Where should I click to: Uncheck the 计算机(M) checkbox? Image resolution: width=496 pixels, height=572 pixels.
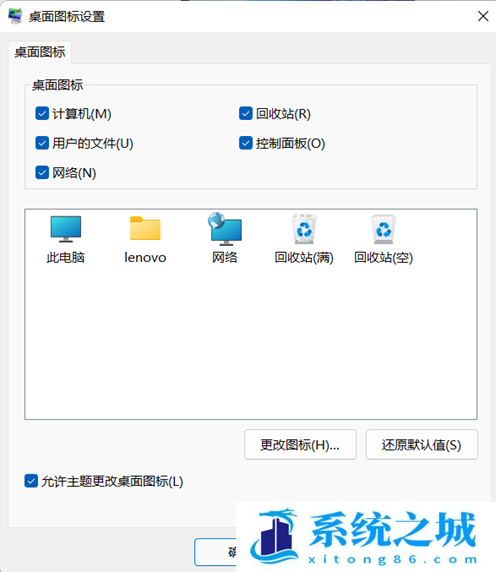42,113
